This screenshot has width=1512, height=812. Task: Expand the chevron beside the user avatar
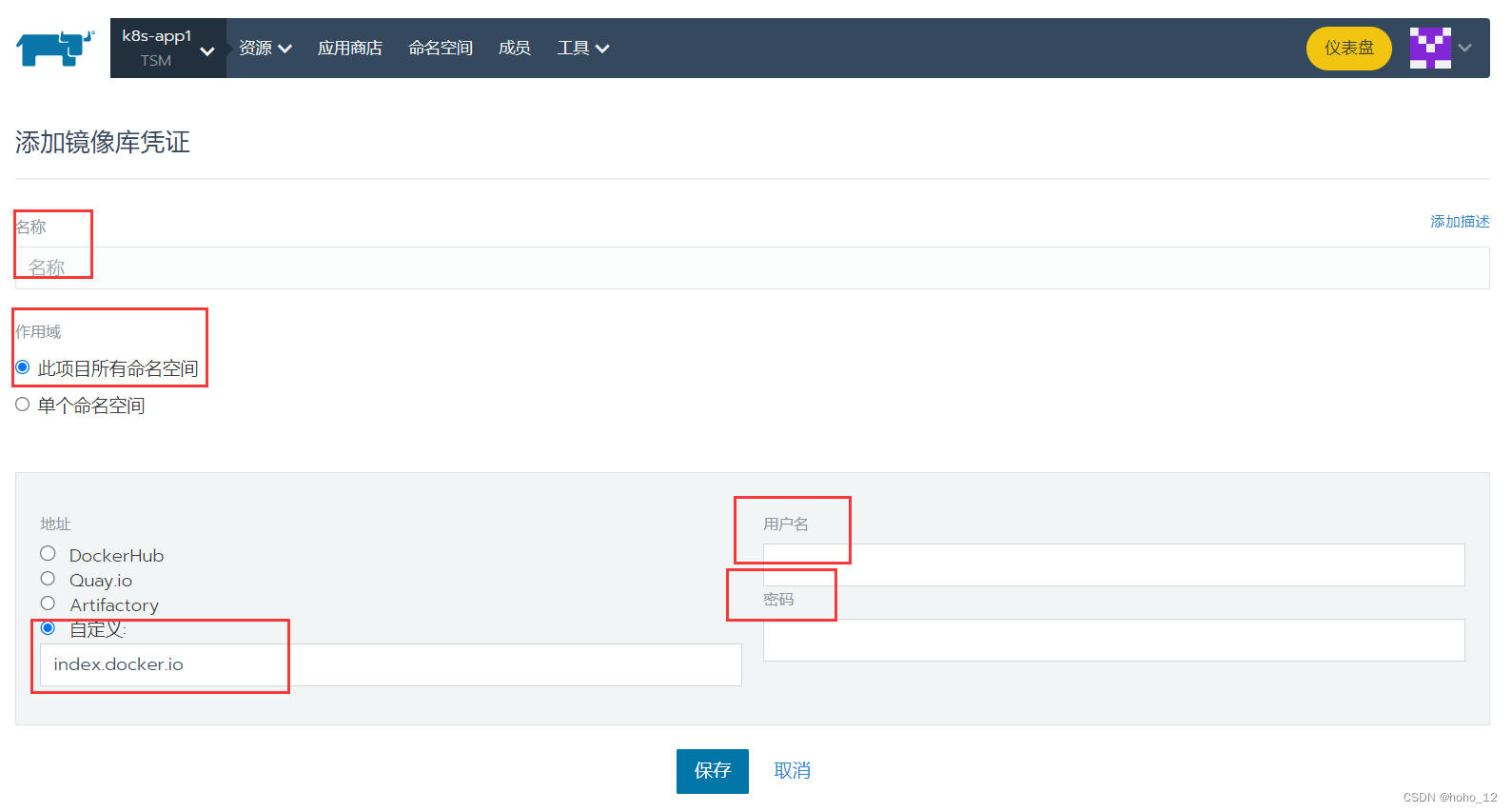click(1465, 48)
